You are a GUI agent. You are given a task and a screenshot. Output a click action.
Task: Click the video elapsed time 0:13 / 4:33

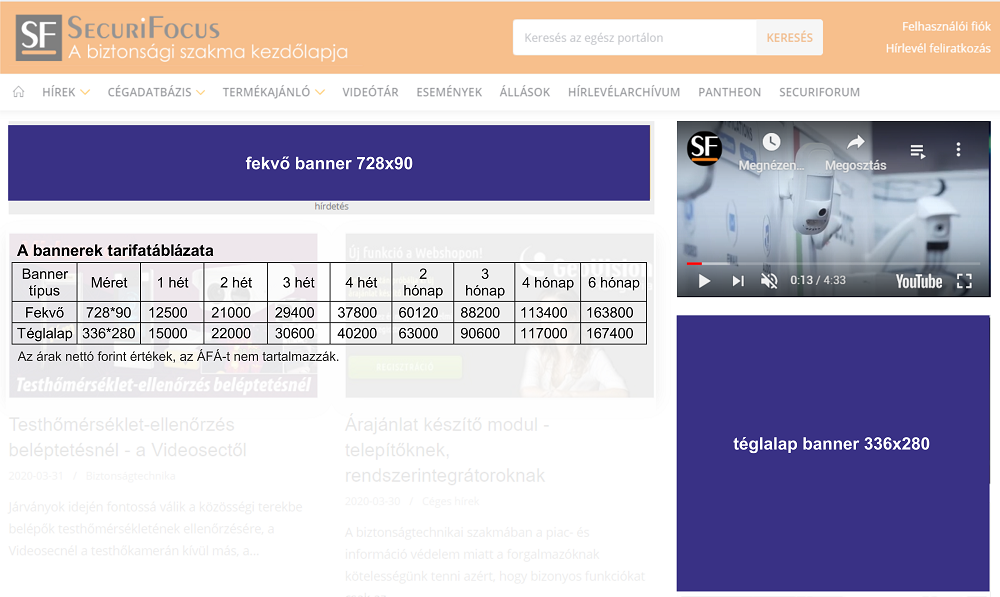point(818,280)
